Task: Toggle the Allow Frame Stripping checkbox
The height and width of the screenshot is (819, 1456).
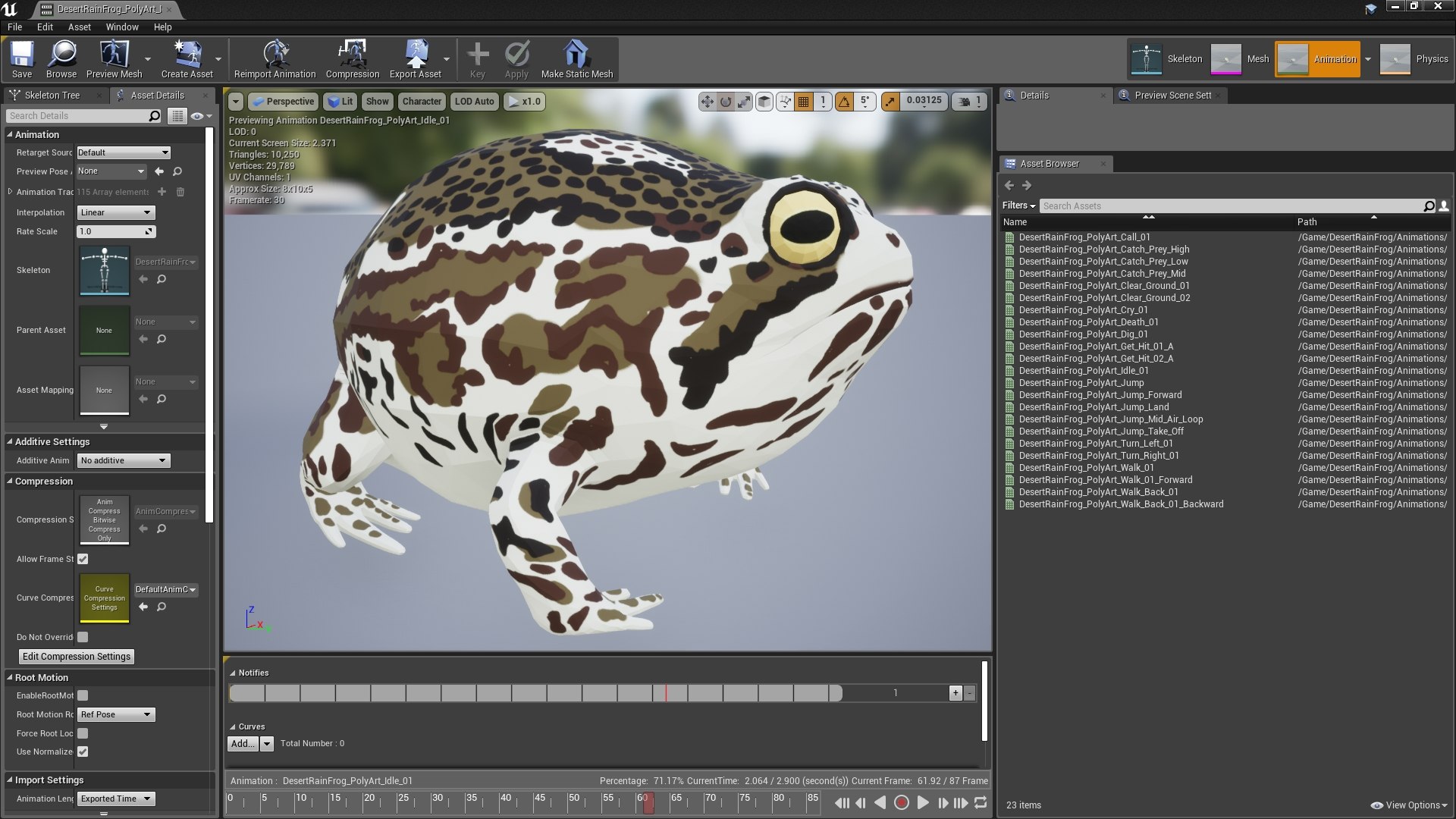Action: point(83,559)
